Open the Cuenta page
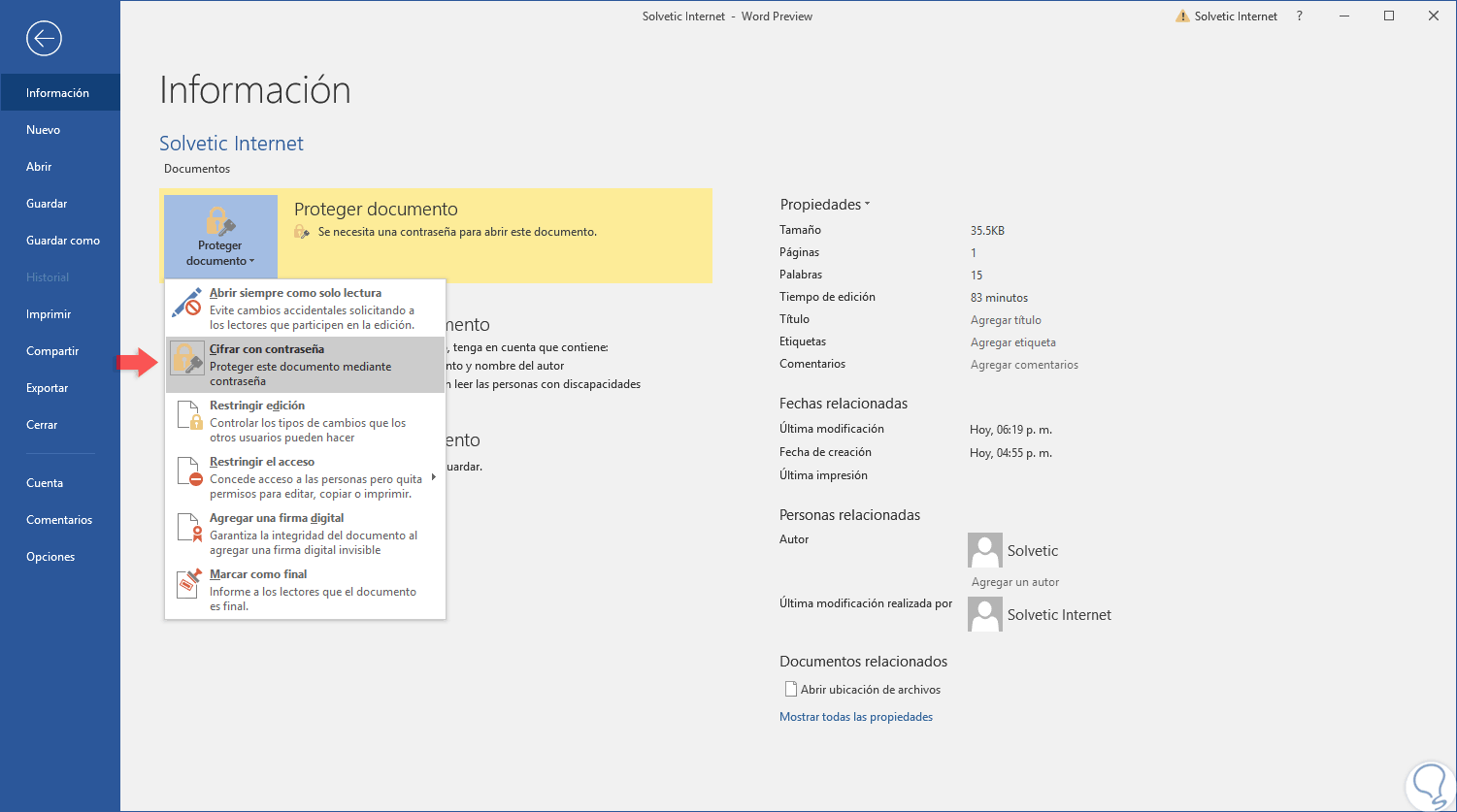Screen dimensions: 1457x812 (x=60, y=483)
